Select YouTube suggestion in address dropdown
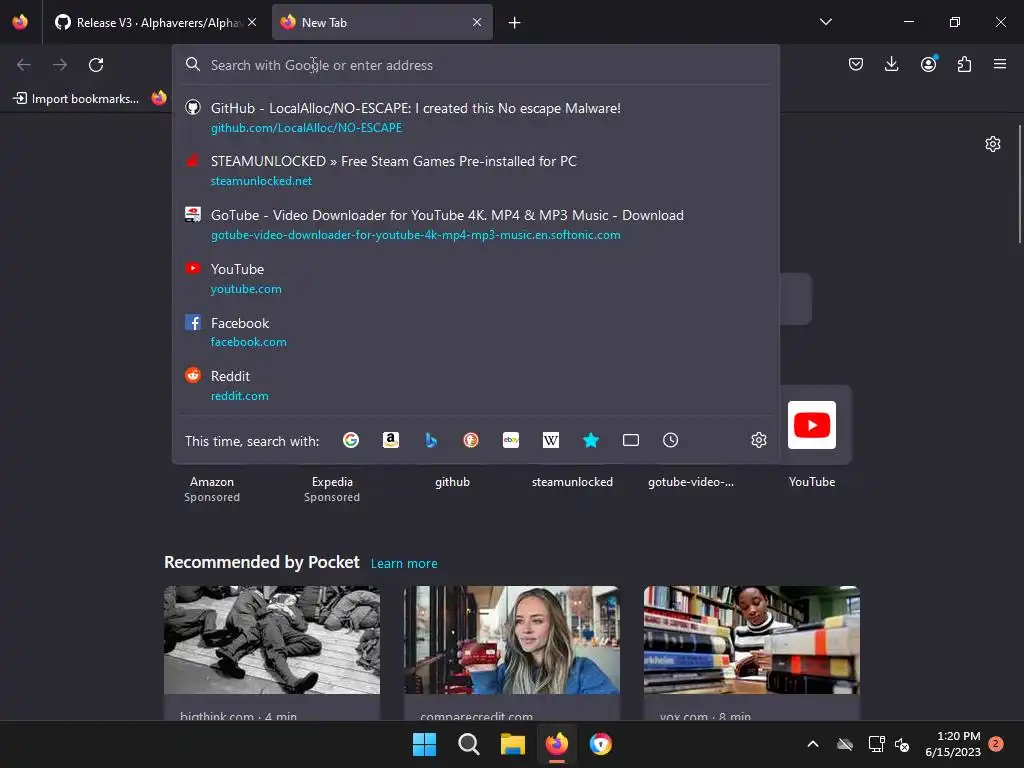Image resolution: width=1024 pixels, height=768 pixels. 476,278
